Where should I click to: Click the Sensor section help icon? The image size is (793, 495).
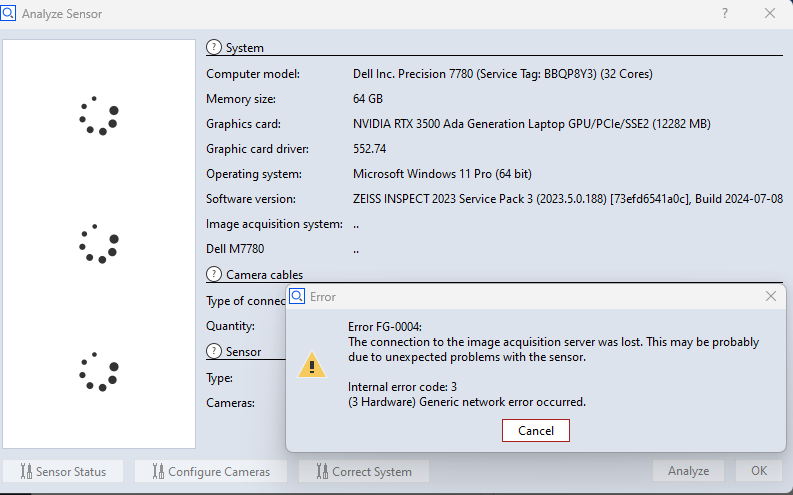(214, 351)
